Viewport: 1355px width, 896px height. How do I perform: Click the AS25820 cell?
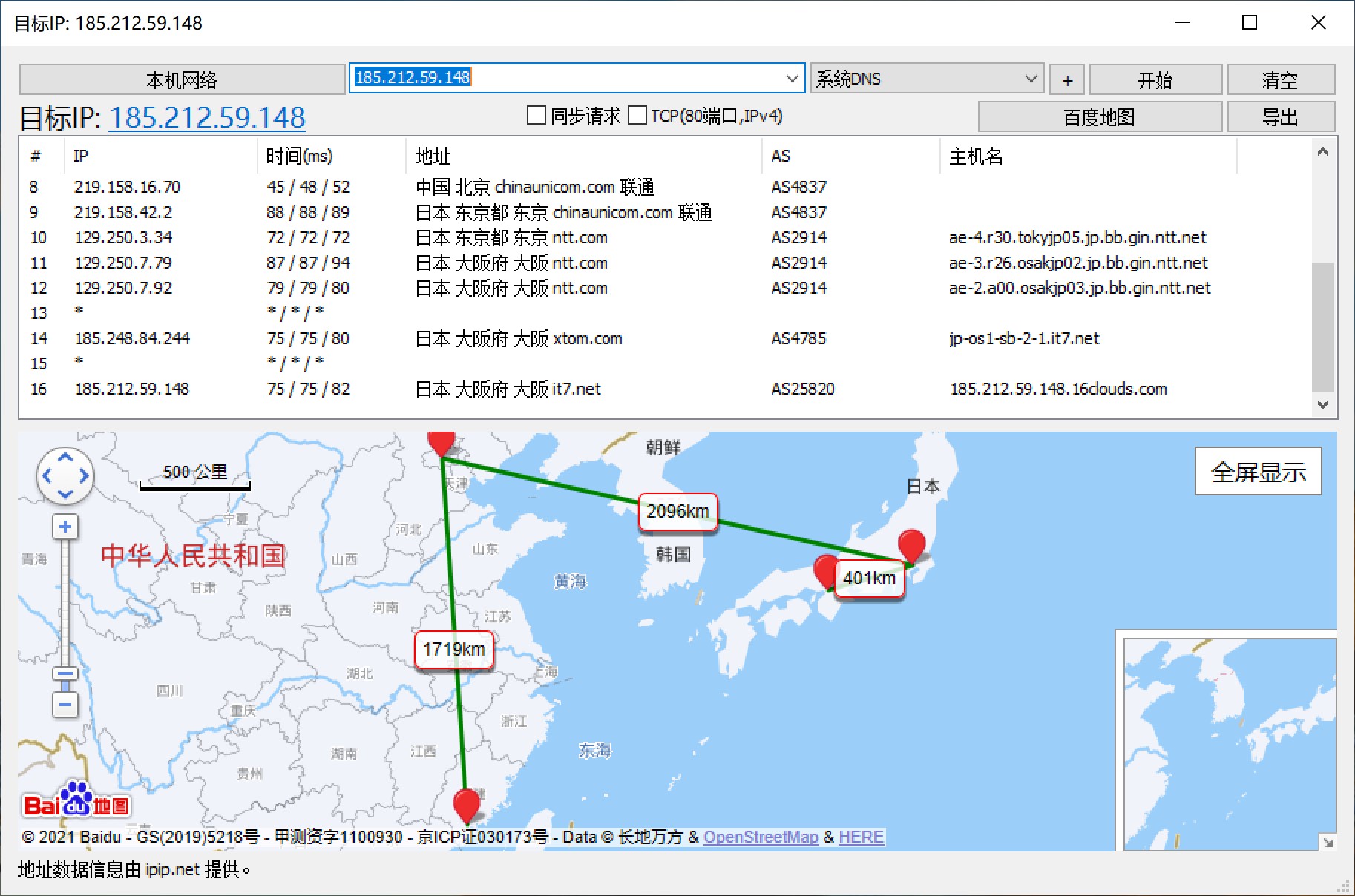[803, 389]
